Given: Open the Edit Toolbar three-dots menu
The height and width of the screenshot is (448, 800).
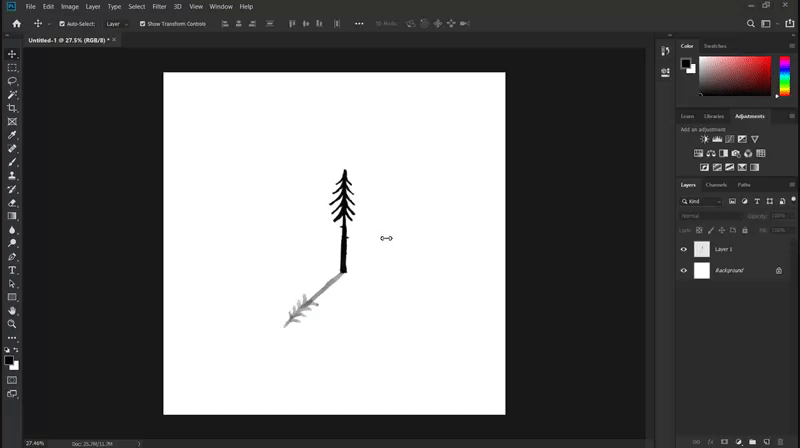Looking at the screenshot, I should (12, 338).
